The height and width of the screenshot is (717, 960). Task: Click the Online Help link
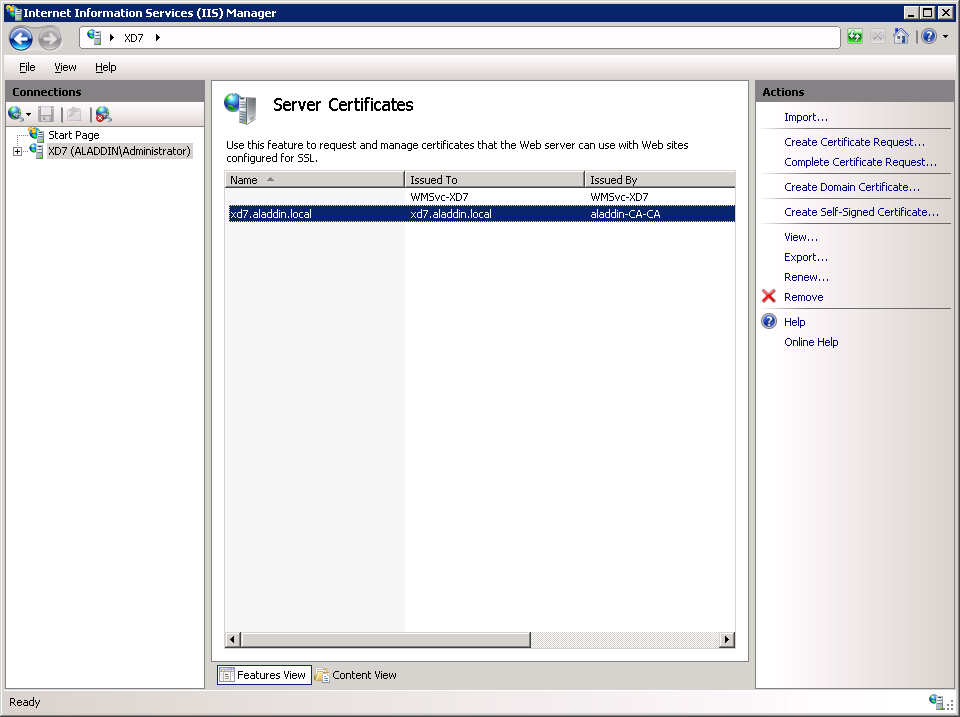coord(811,342)
